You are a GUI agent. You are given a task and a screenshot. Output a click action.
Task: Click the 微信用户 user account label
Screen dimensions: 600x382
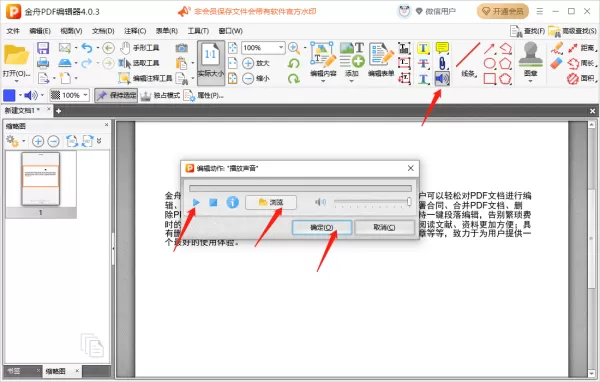440,11
